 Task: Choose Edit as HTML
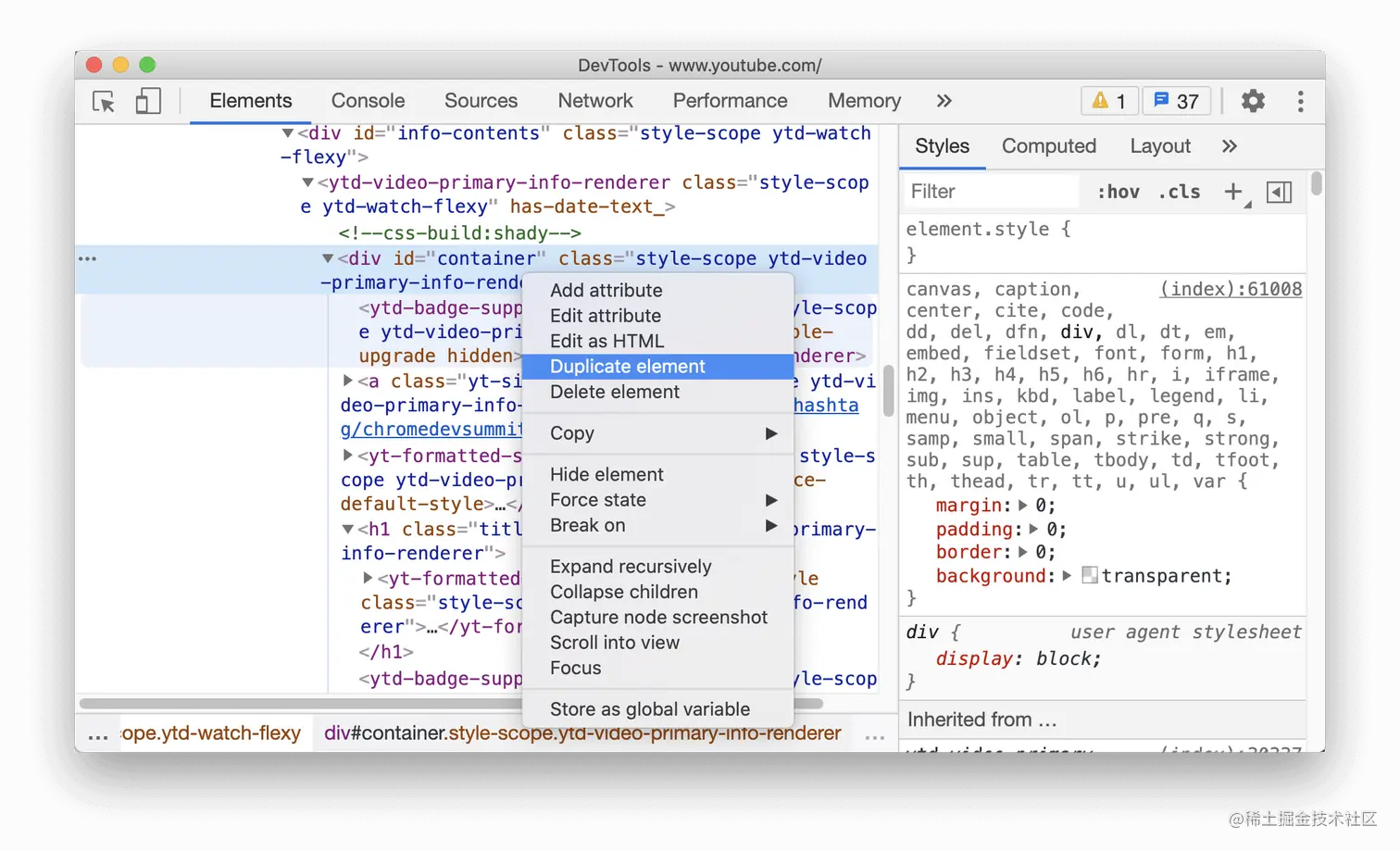point(658,341)
